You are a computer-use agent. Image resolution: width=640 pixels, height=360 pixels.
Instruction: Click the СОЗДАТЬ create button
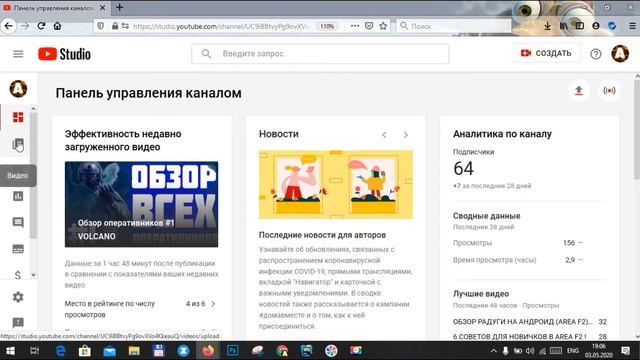pyautogui.click(x=546, y=53)
